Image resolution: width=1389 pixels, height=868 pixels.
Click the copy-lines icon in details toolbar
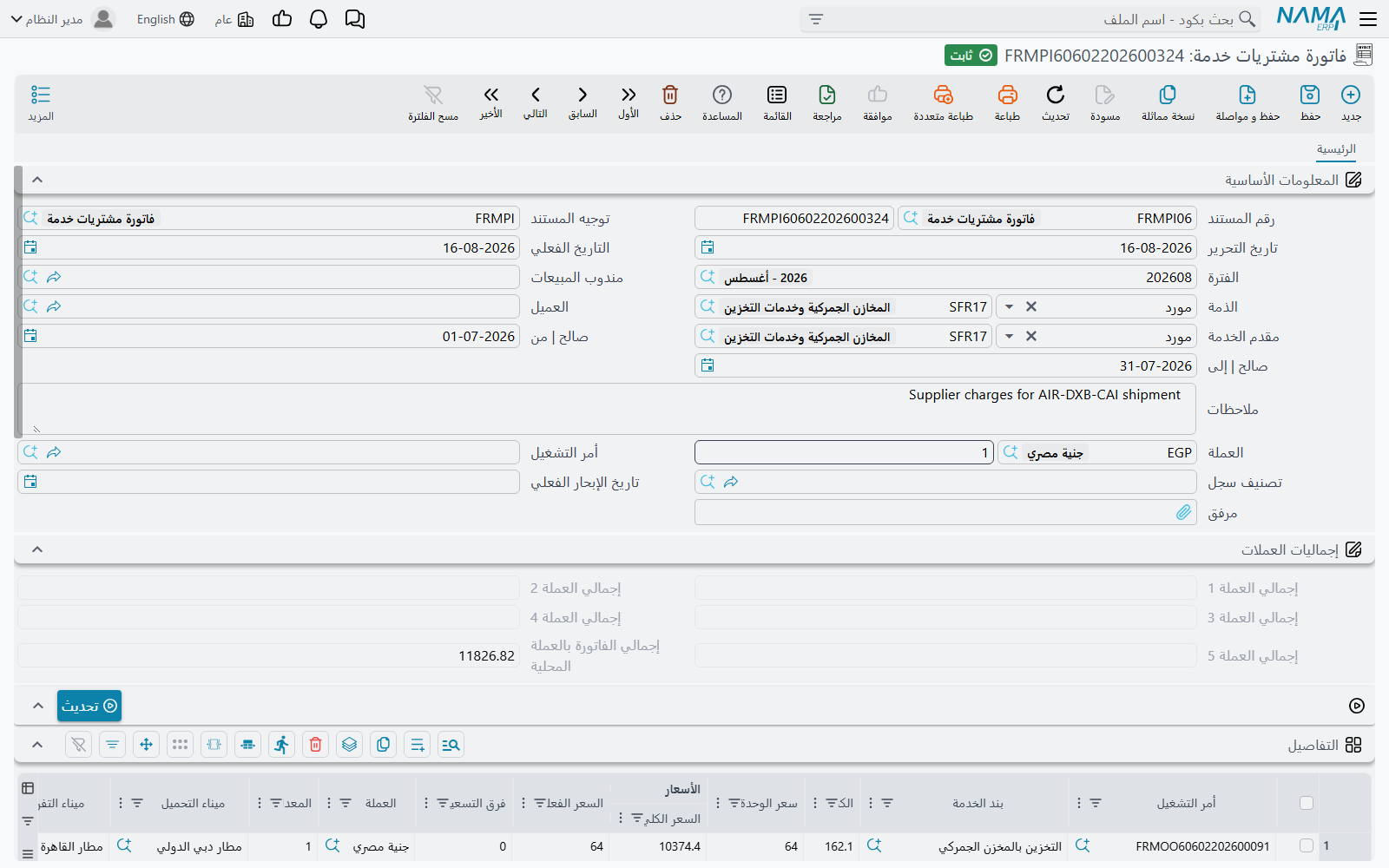click(384, 745)
